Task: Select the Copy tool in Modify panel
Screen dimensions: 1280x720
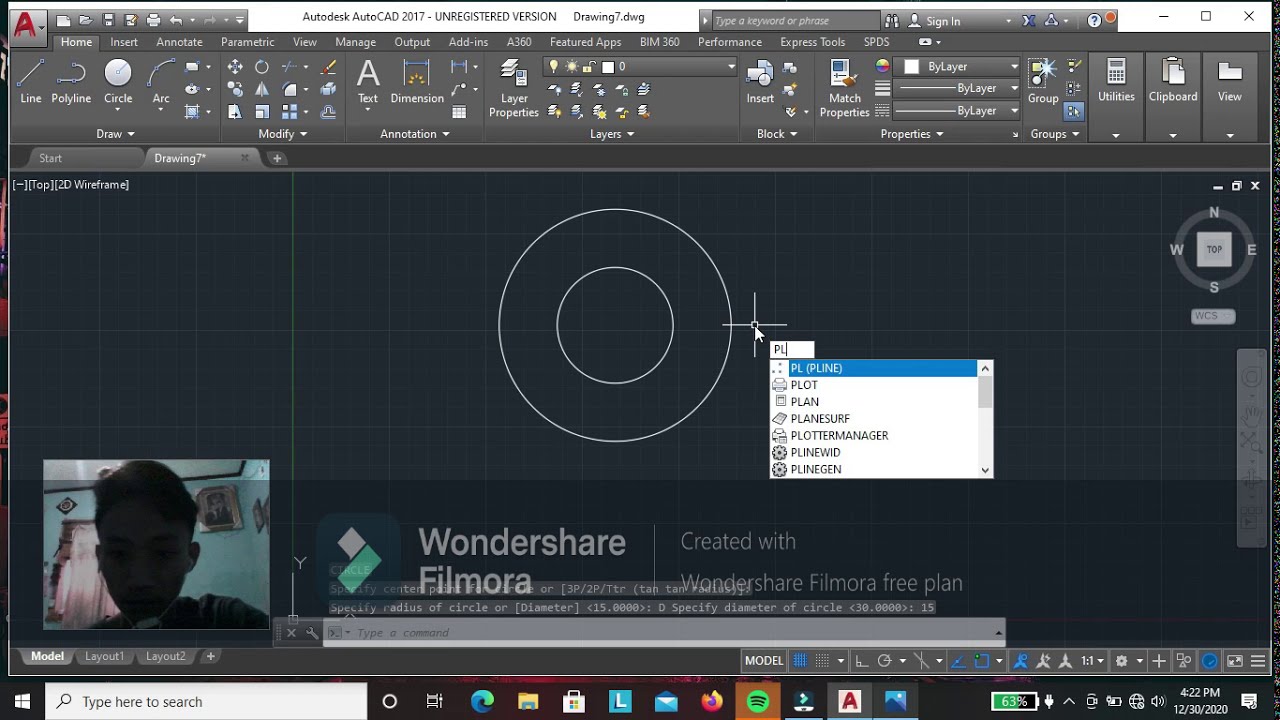Action: point(235,89)
